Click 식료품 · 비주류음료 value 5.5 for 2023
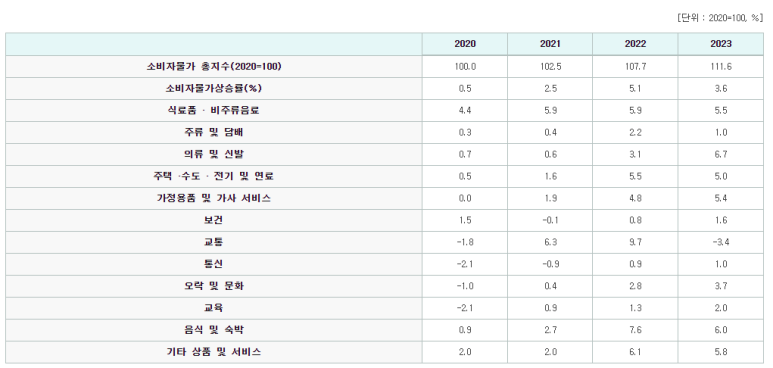773x368 pixels. click(x=721, y=110)
